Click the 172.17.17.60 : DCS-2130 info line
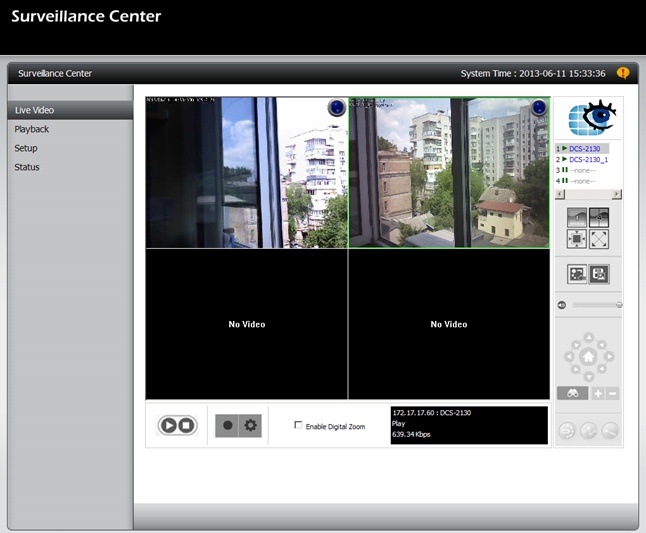Screen dimensions: 646x533 [x=431, y=413]
